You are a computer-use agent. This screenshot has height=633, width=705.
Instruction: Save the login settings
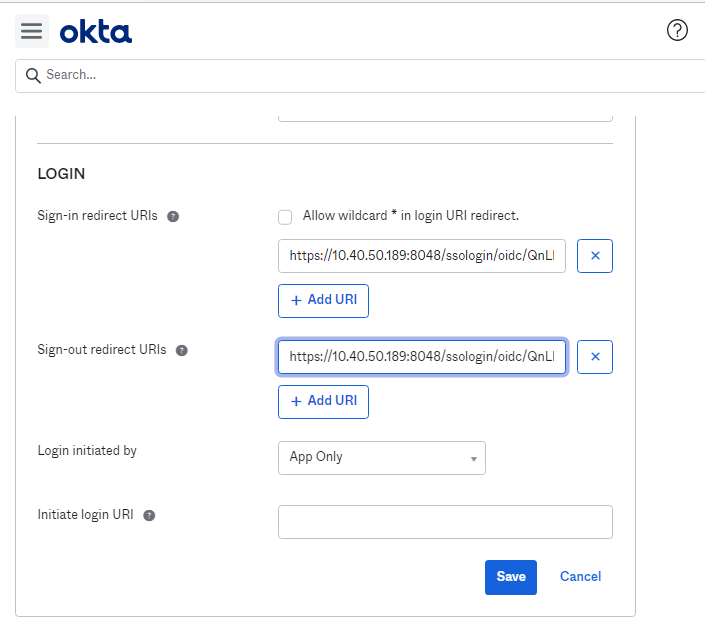pyautogui.click(x=511, y=577)
